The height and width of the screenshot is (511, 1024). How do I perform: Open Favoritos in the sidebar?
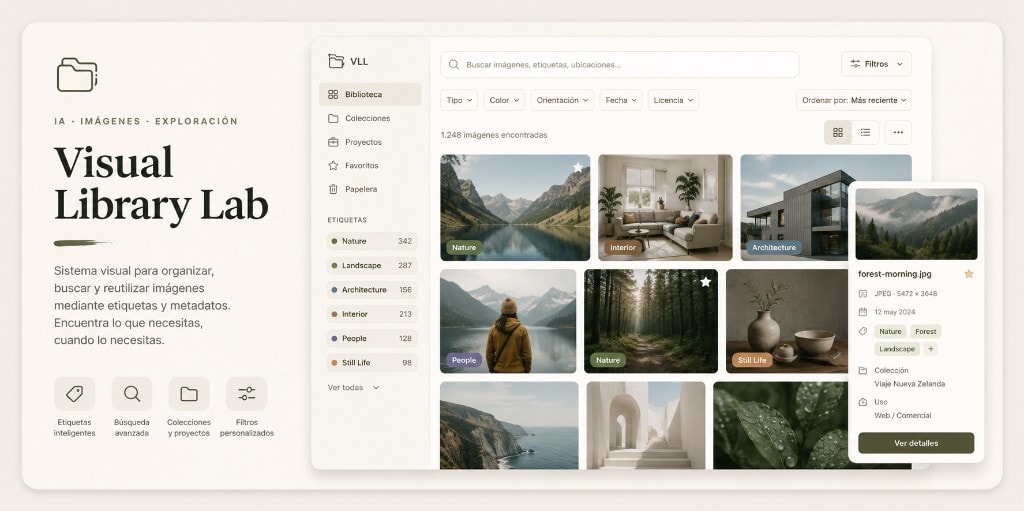(370, 165)
